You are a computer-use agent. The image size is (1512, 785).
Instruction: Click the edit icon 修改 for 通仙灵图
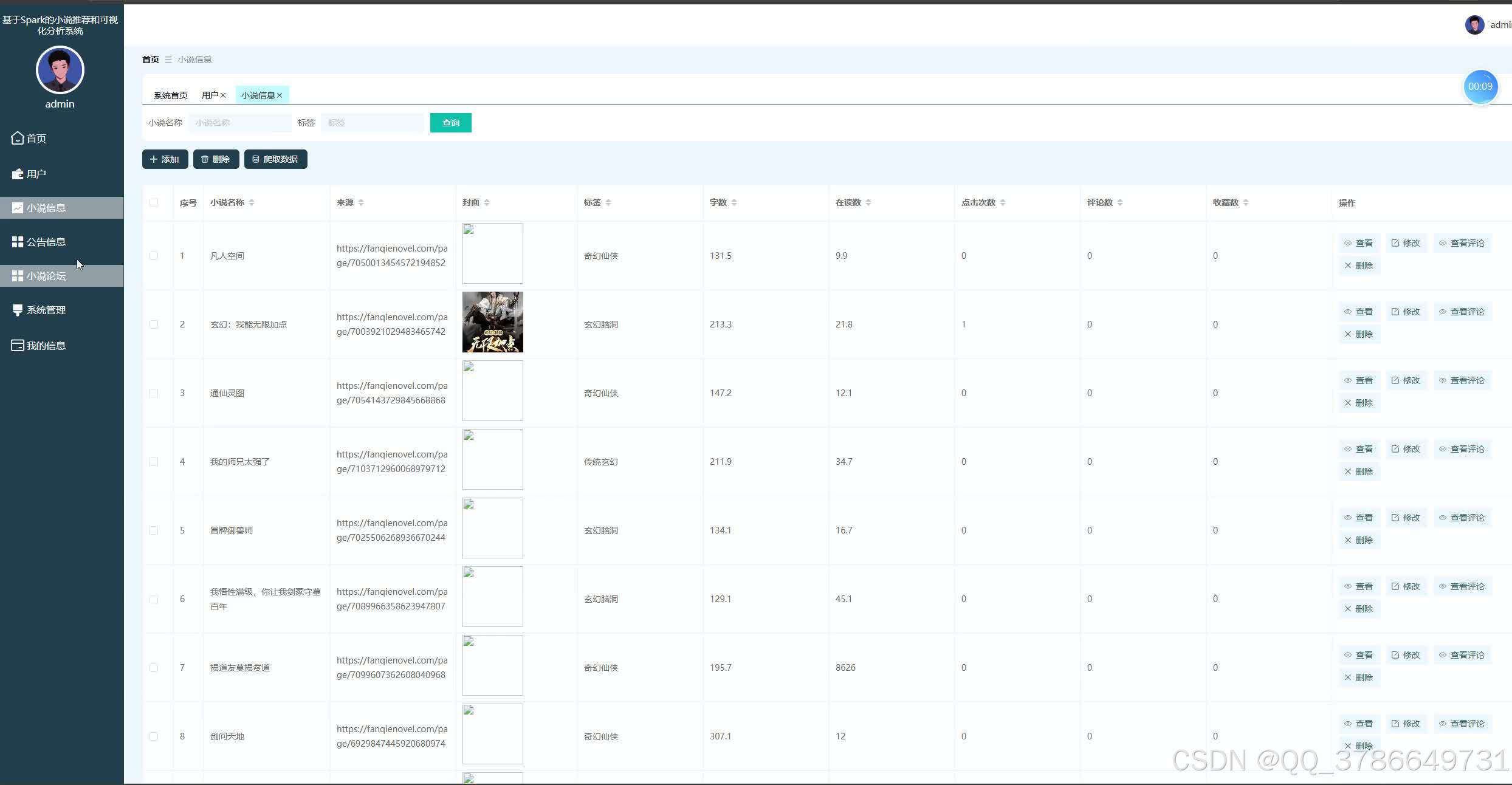click(x=1395, y=380)
